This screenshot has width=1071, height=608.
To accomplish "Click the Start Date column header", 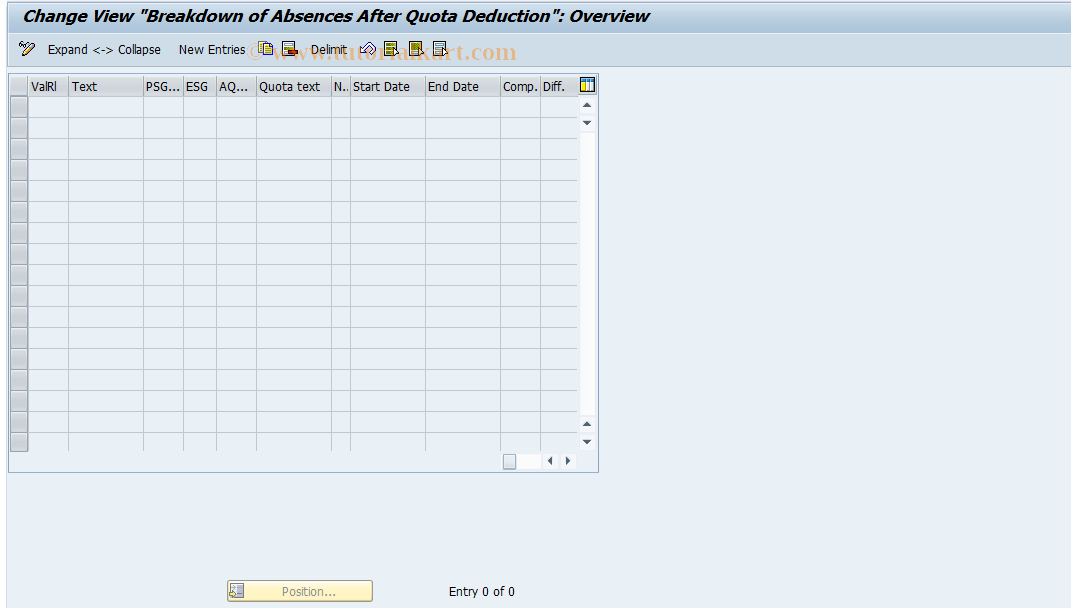I will pyautogui.click(x=387, y=87).
